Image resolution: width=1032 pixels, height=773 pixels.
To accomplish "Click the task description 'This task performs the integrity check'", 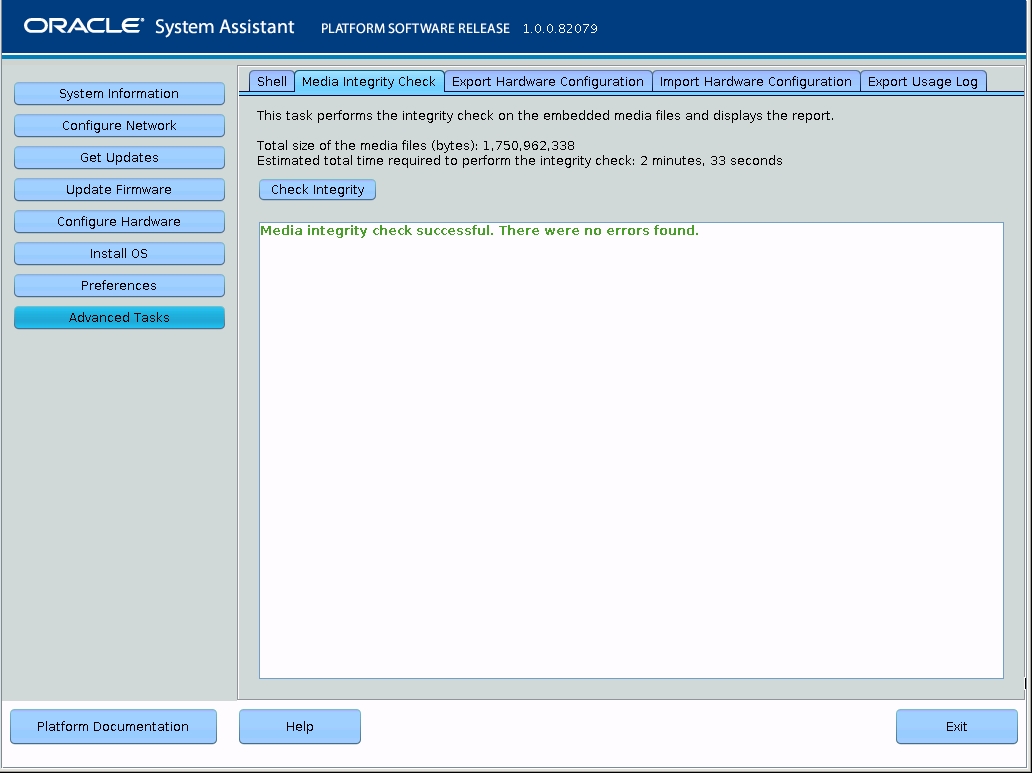I will [545, 116].
